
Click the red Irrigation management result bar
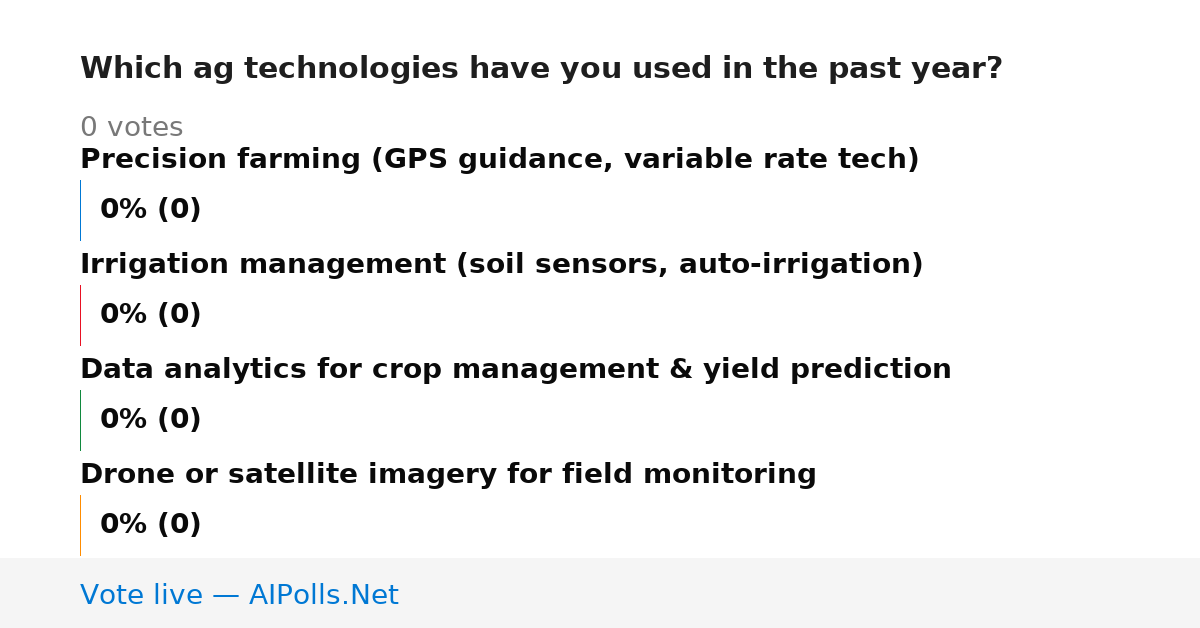pyautogui.click(x=80, y=315)
